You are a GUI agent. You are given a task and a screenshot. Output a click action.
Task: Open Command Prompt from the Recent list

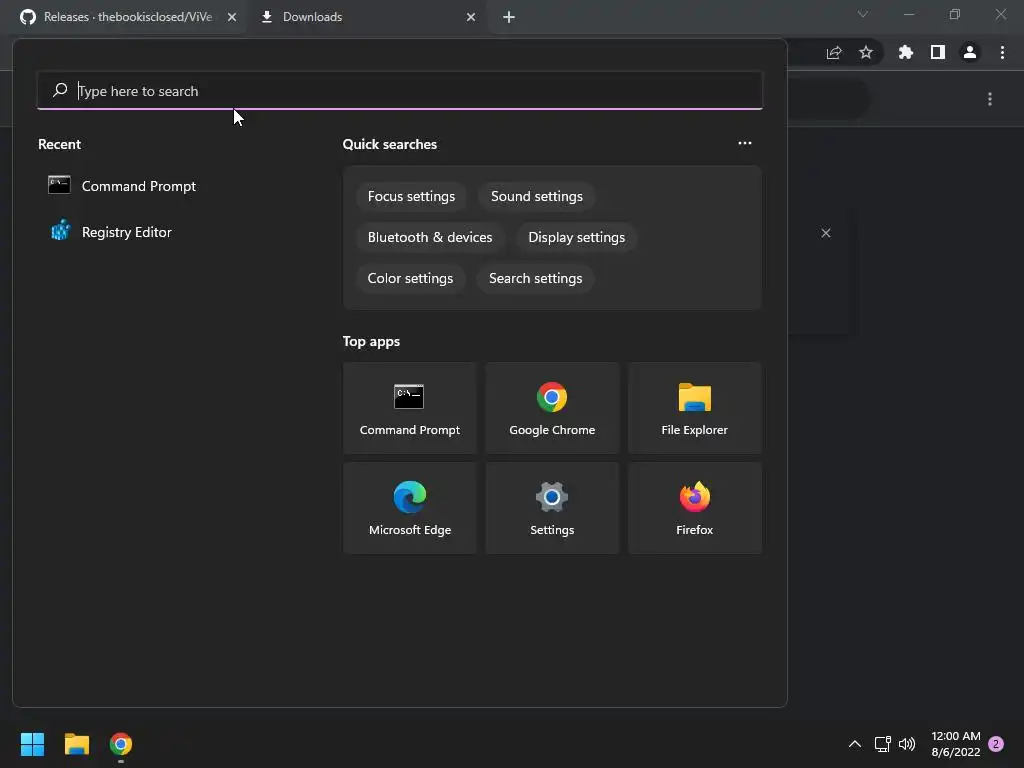tap(138, 186)
